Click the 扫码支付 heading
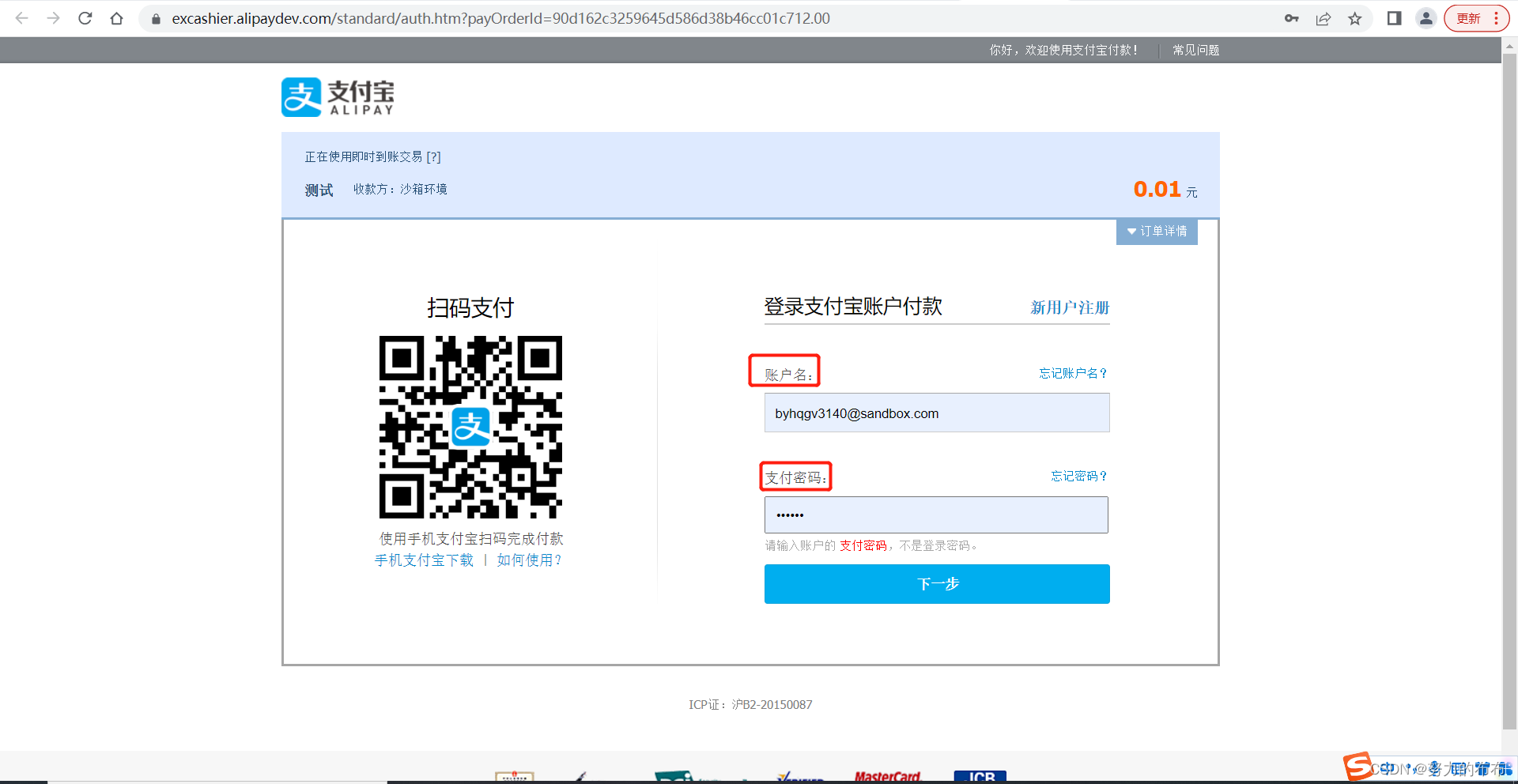Image resolution: width=1518 pixels, height=784 pixels. point(470,307)
